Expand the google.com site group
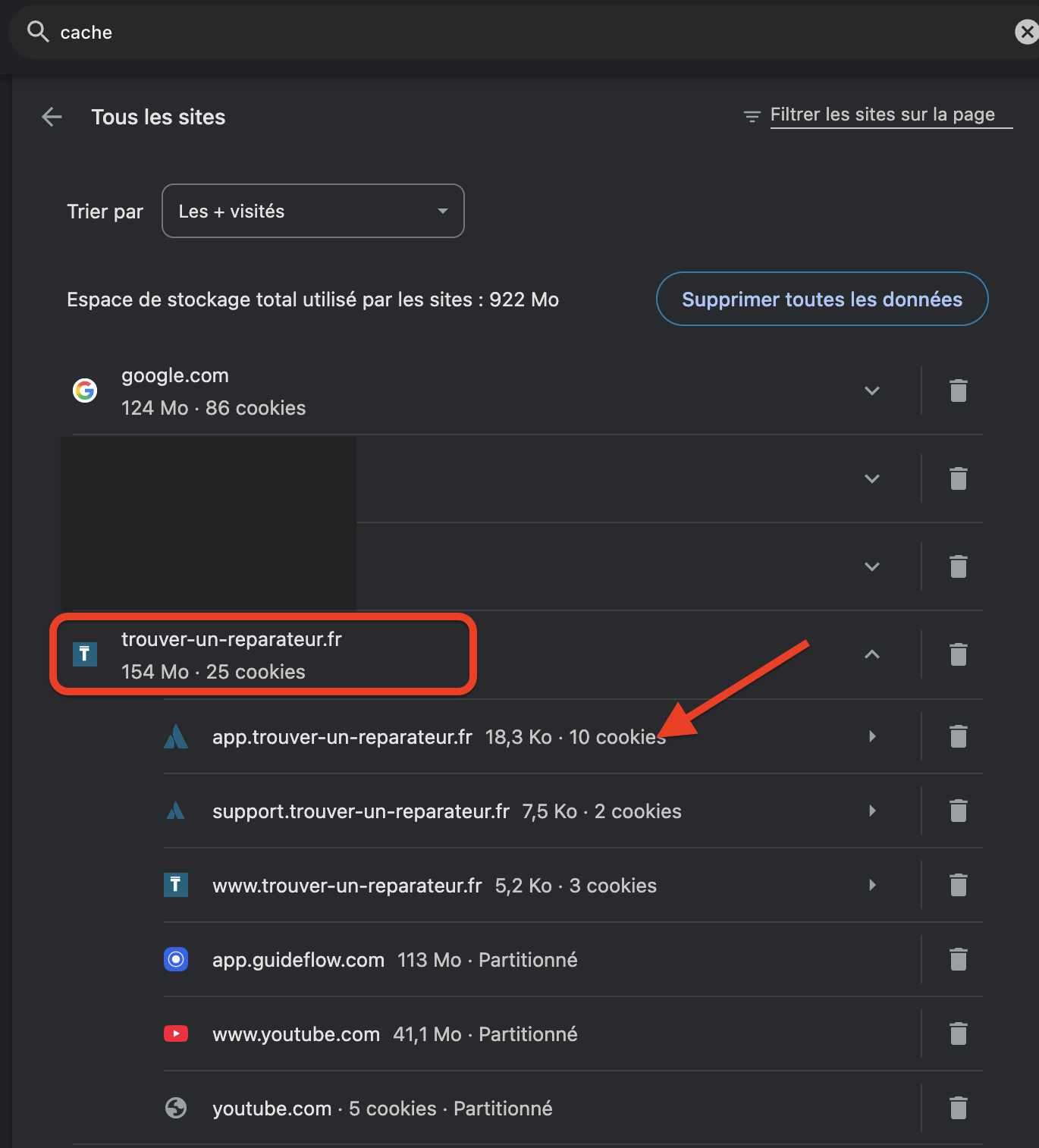 [872, 391]
